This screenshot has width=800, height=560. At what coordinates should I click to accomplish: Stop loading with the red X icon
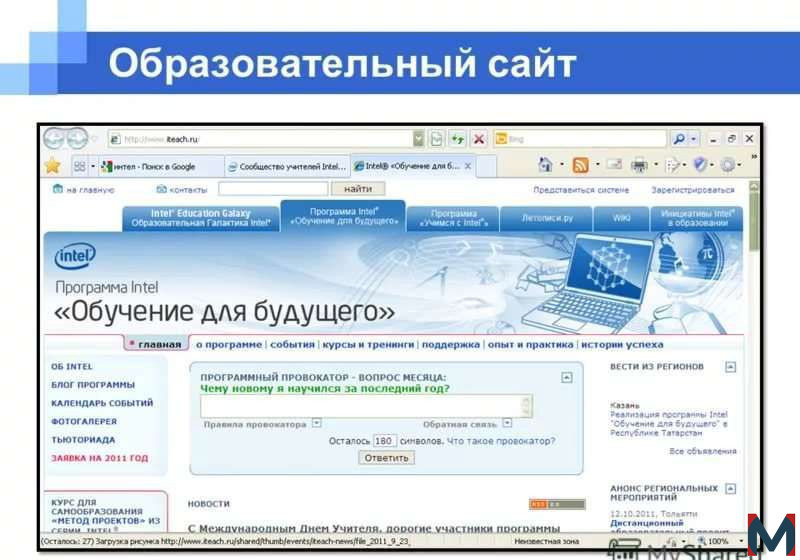pos(479,139)
